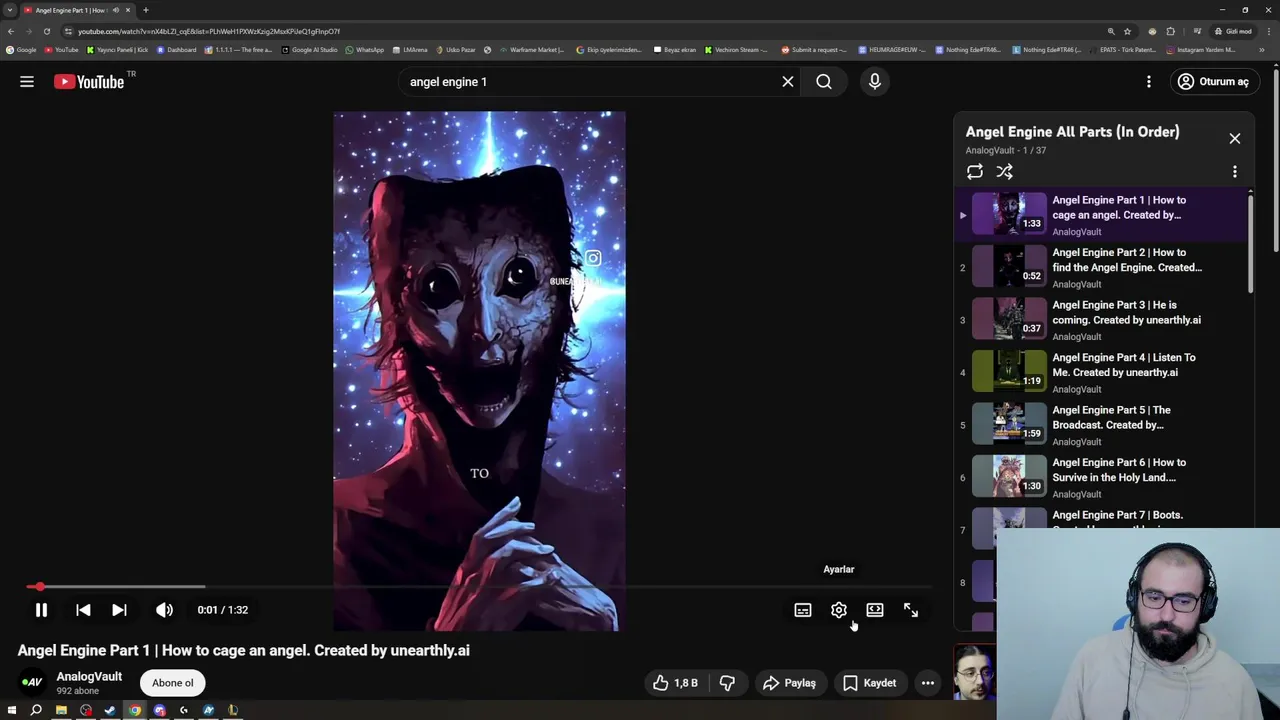Start voice search with the microphone

(x=875, y=82)
